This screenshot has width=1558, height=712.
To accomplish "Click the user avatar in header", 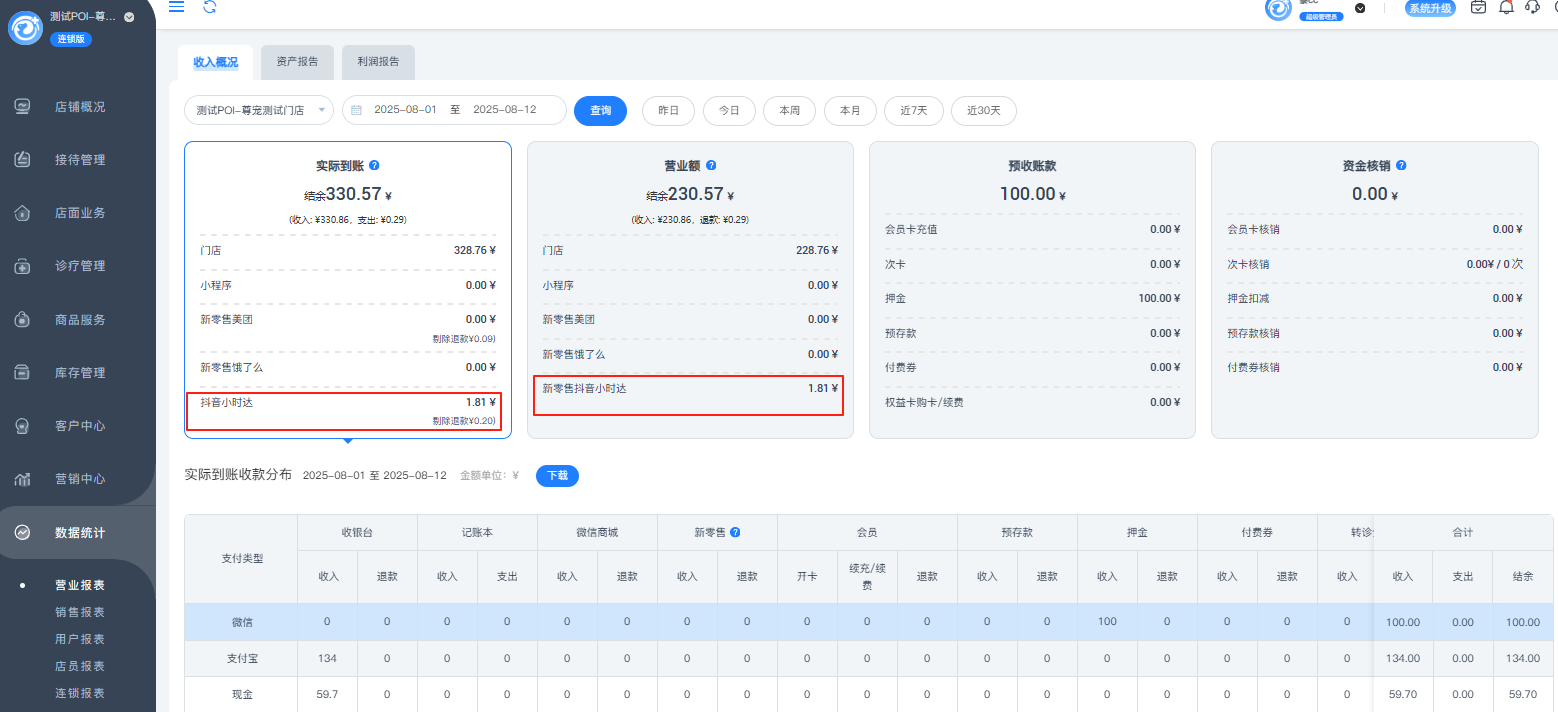I will pyautogui.click(x=1278, y=8).
